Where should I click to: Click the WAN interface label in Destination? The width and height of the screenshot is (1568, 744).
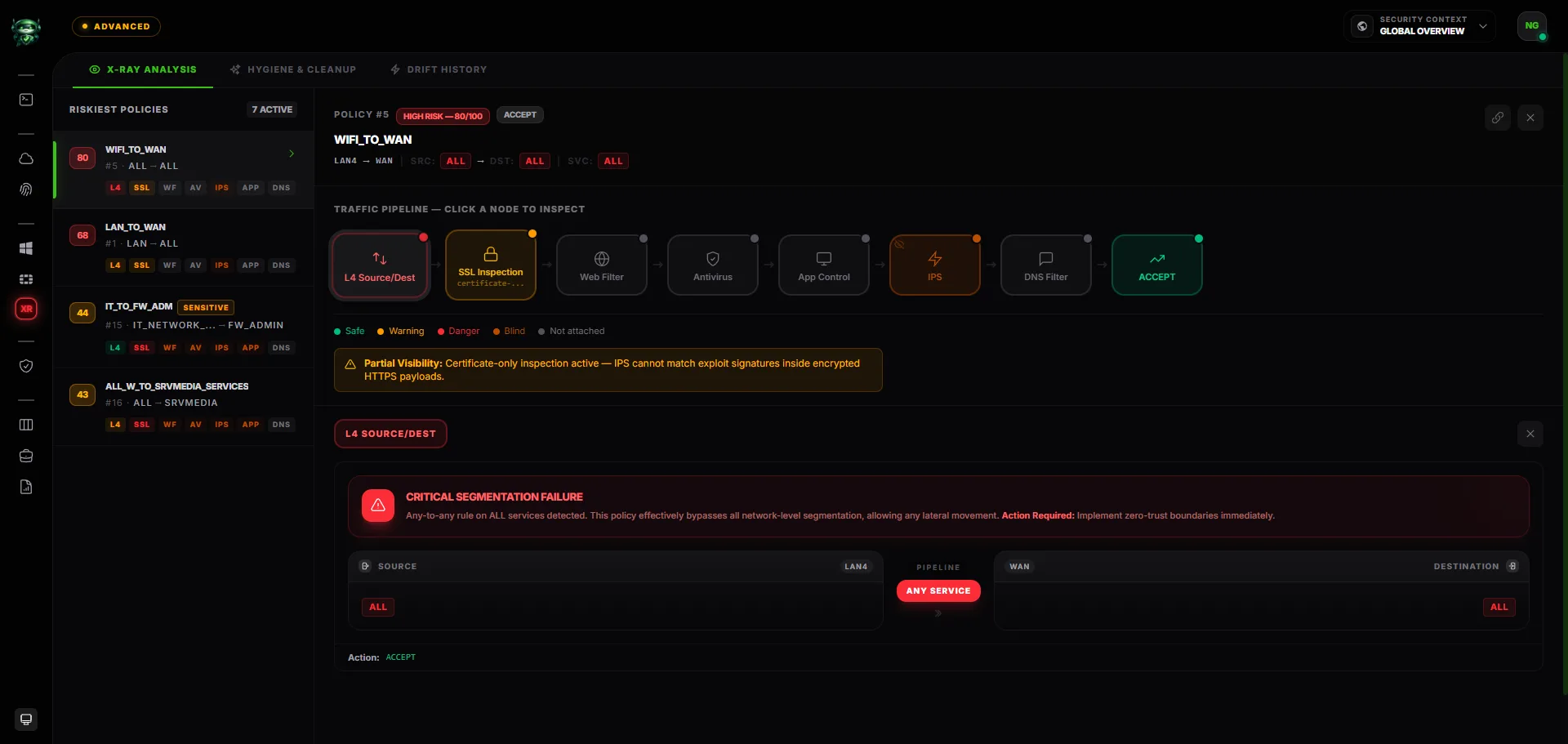[1019, 566]
